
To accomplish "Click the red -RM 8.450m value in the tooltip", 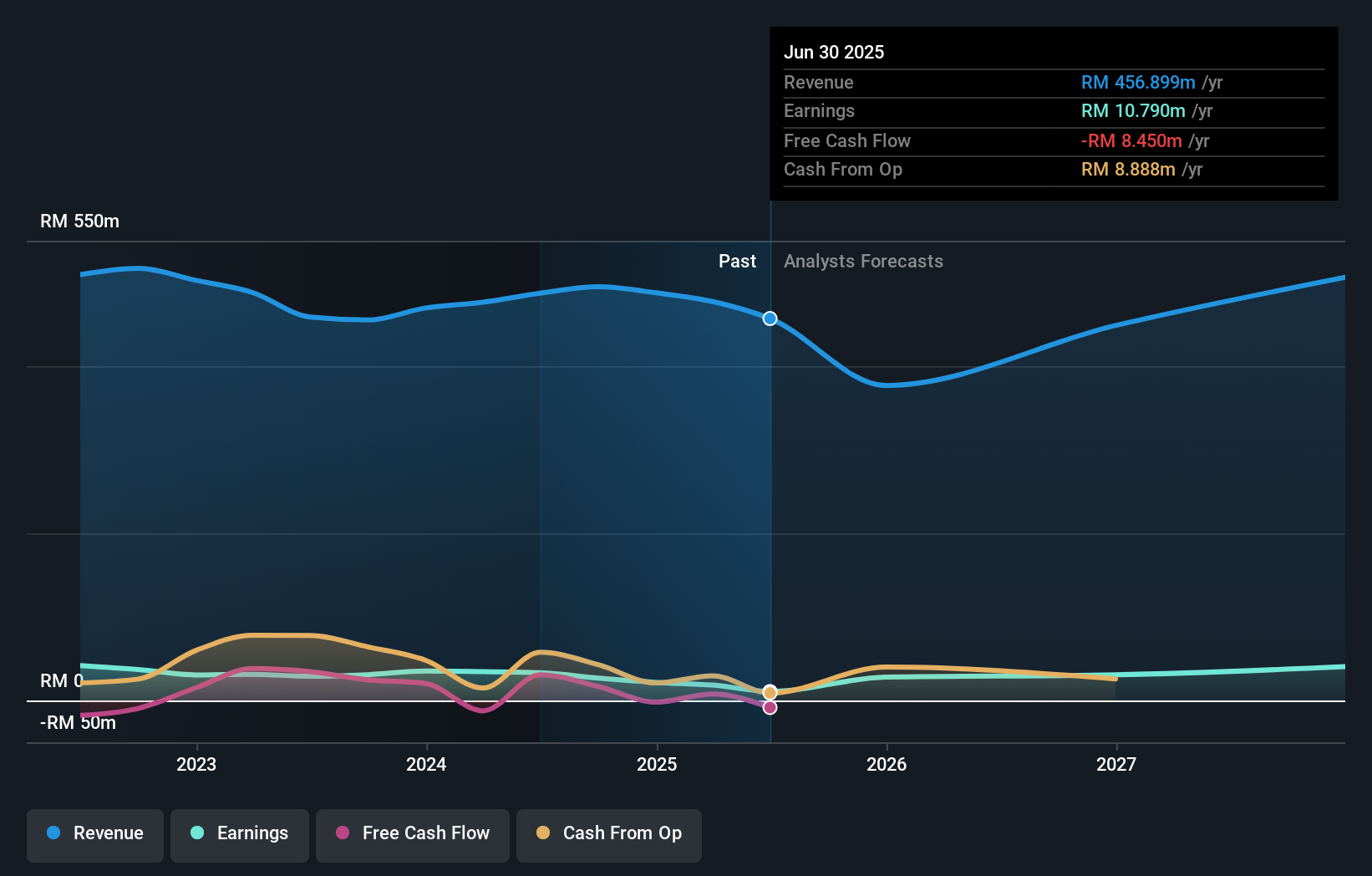I will [x=1131, y=140].
